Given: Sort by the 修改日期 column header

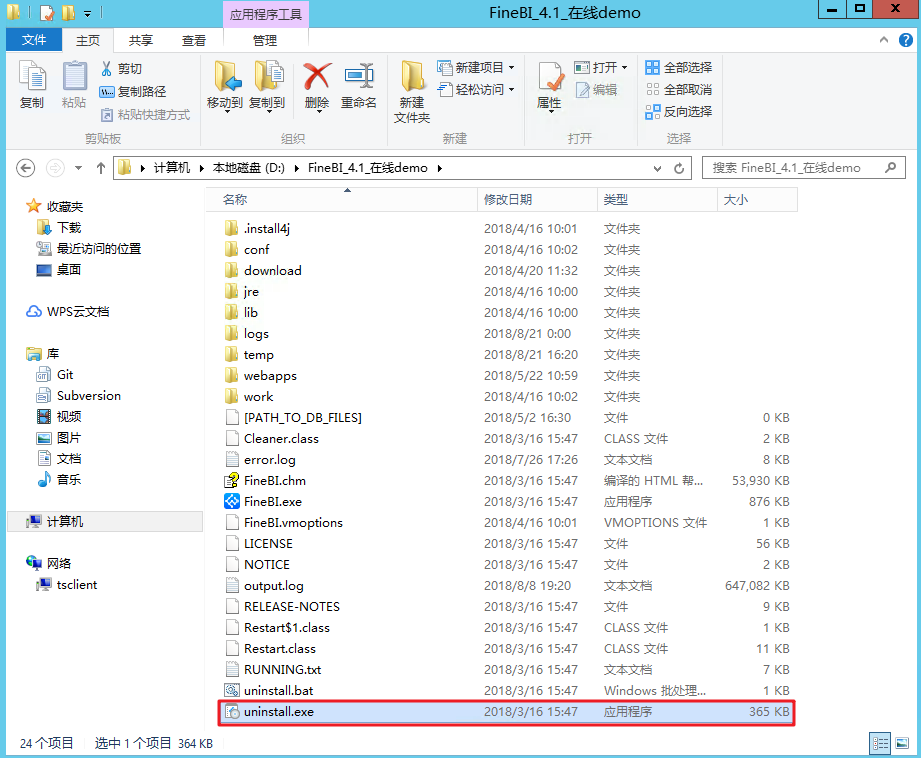Looking at the screenshot, I should point(538,200).
